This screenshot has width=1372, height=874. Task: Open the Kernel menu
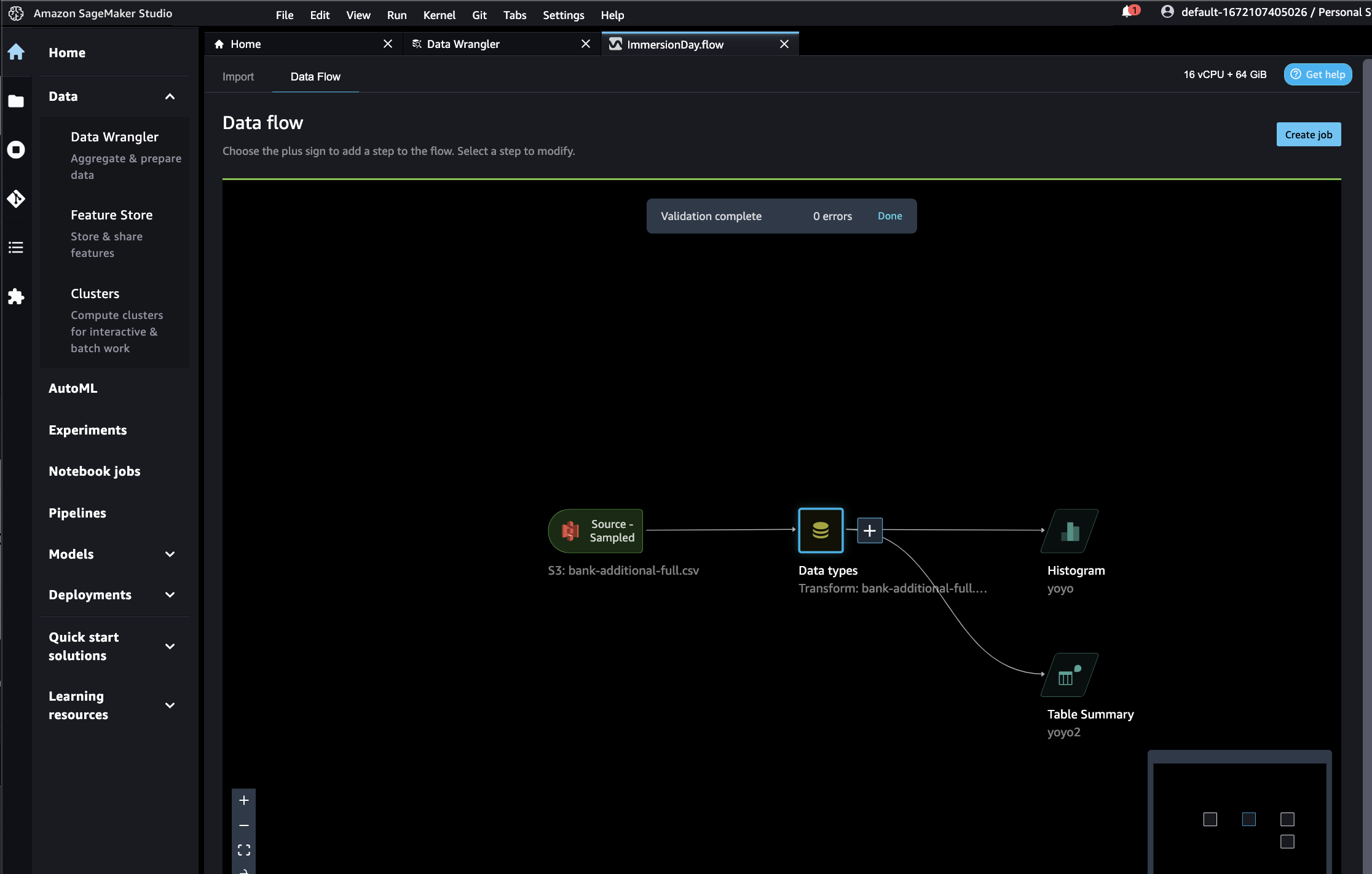point(439,15)
